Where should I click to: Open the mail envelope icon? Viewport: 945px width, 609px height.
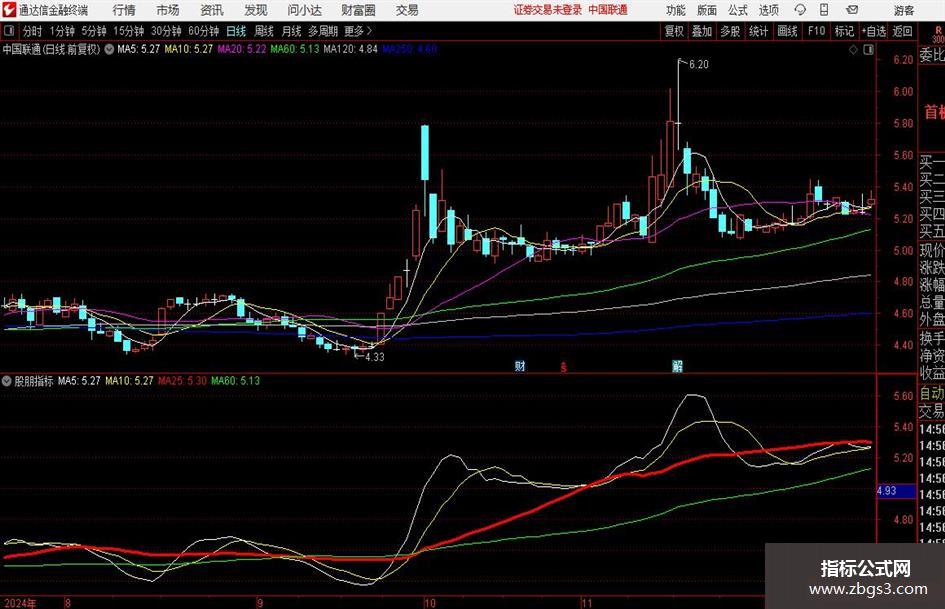click(x=852, y=10)
